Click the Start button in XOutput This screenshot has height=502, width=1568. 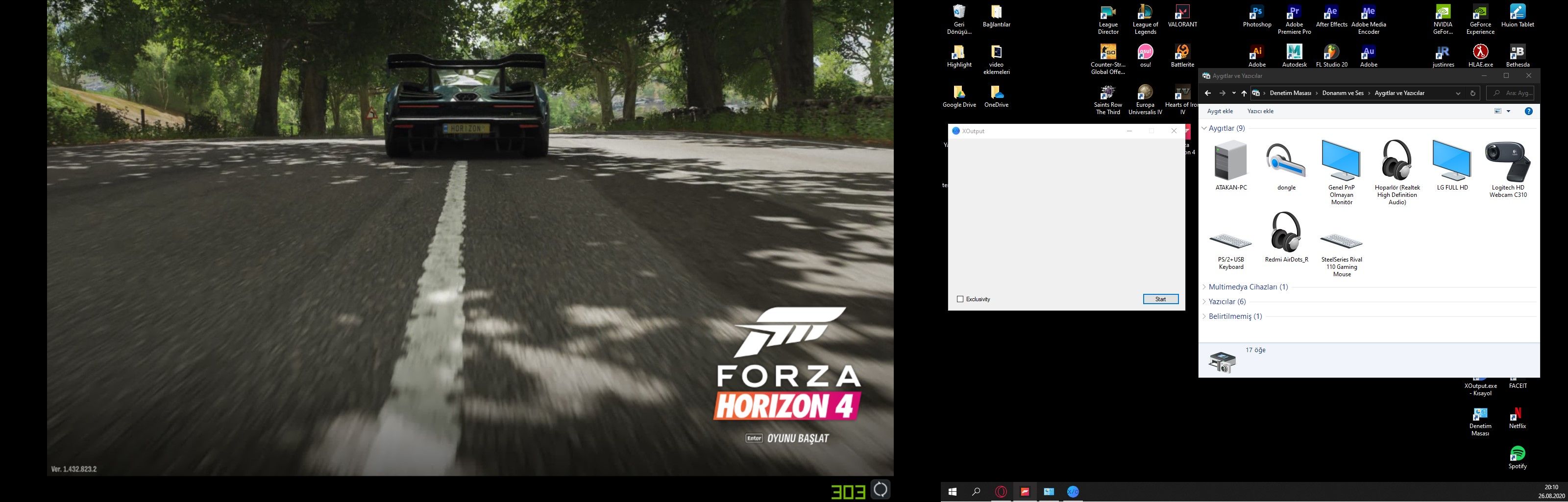point(1160,299)
